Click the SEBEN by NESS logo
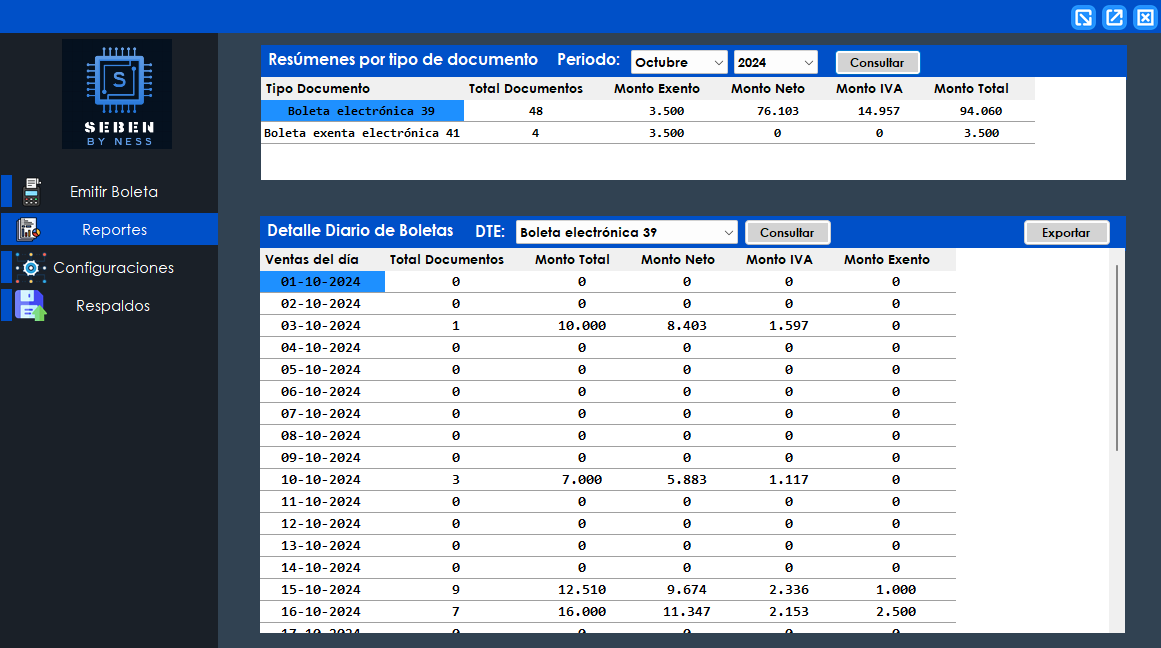The width and height of the screenshot is (1161, 648). 117,94
